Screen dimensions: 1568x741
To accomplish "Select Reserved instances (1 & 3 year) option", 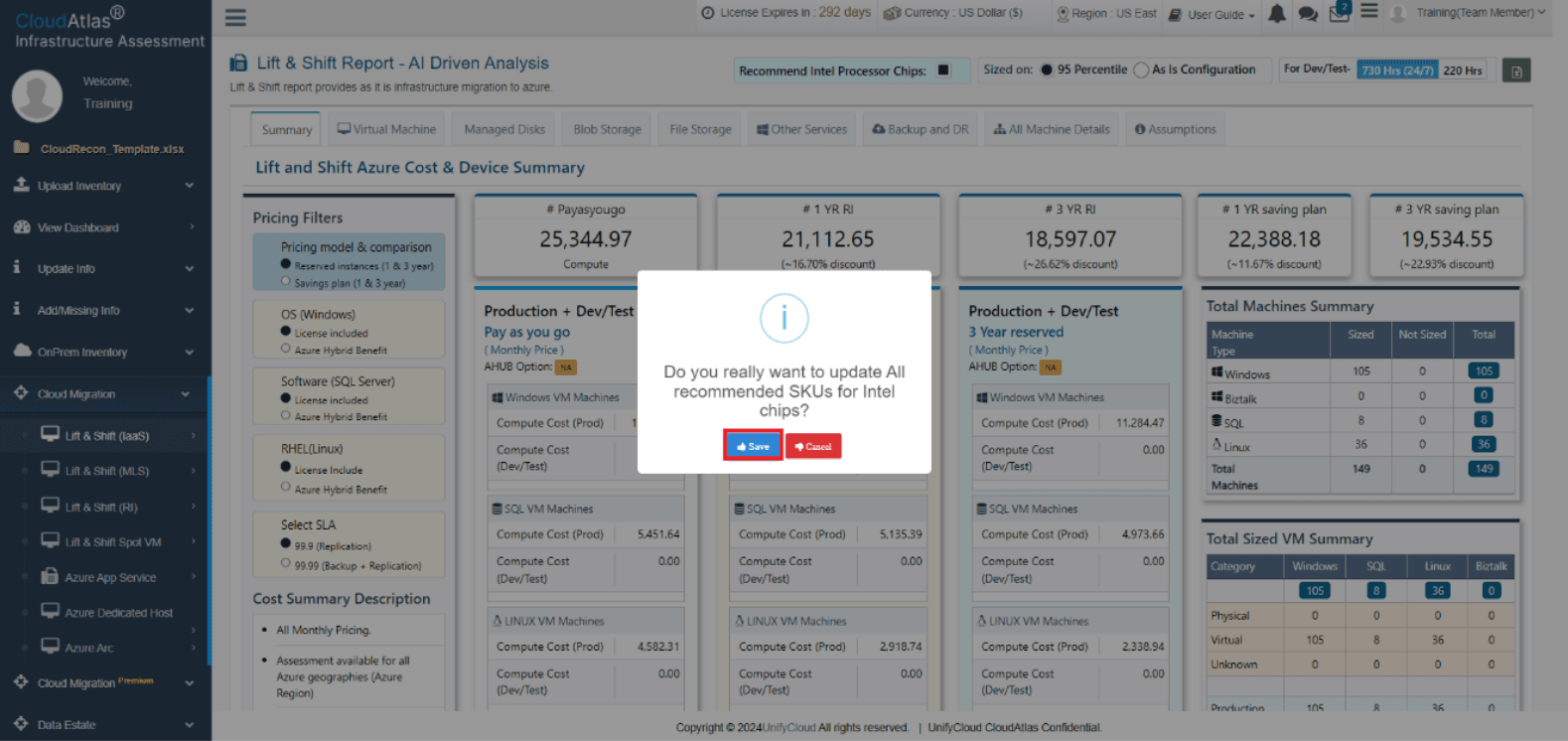I will 286,264.
